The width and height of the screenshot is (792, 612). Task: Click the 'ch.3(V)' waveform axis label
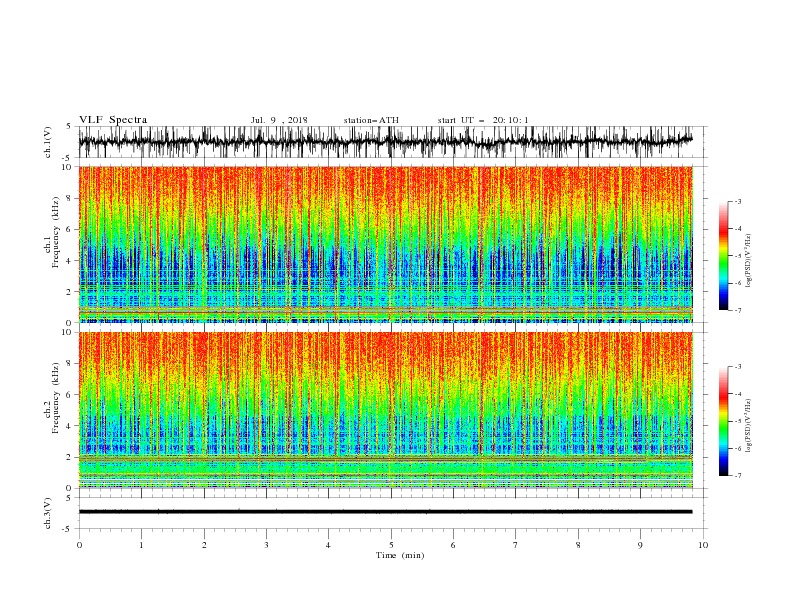click(x=48, y=513)
